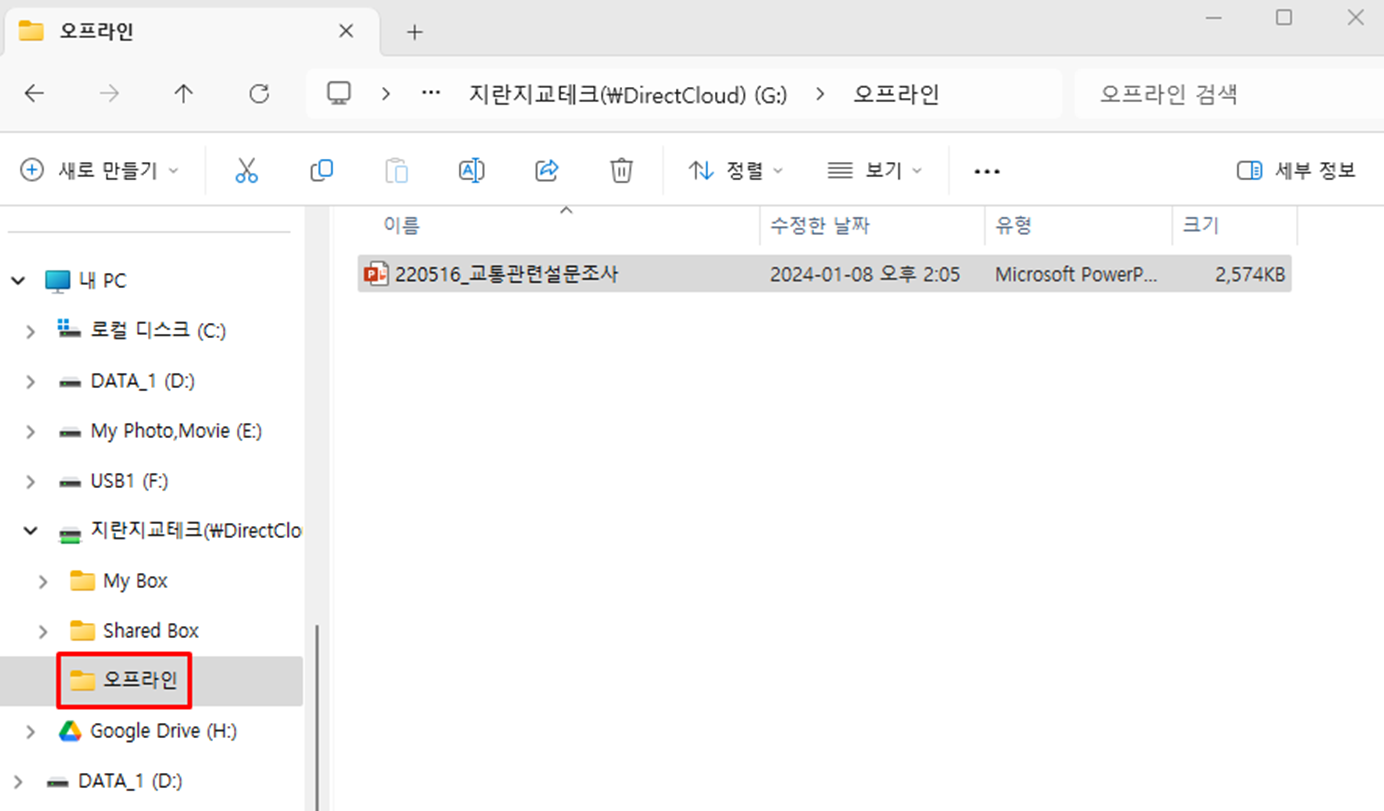Open the 보기 view dropdown
The image size is (1384, 811).
tap(874, 171)
